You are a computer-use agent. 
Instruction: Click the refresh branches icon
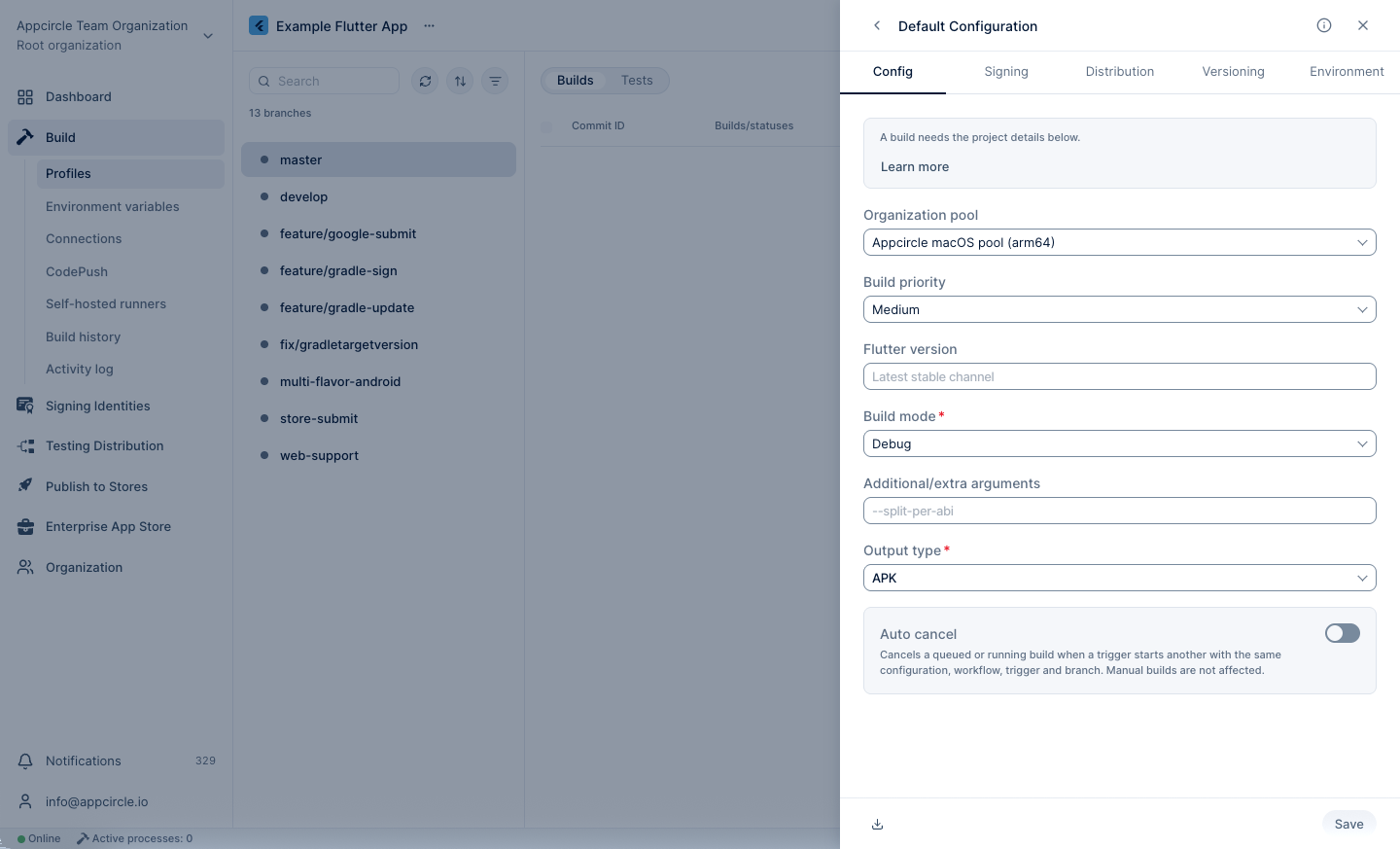click(x=425, y=81)
